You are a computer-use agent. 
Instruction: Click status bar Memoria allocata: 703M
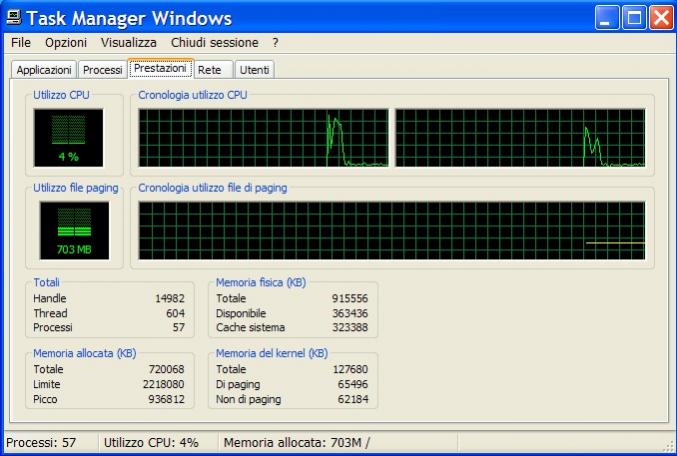297,443
